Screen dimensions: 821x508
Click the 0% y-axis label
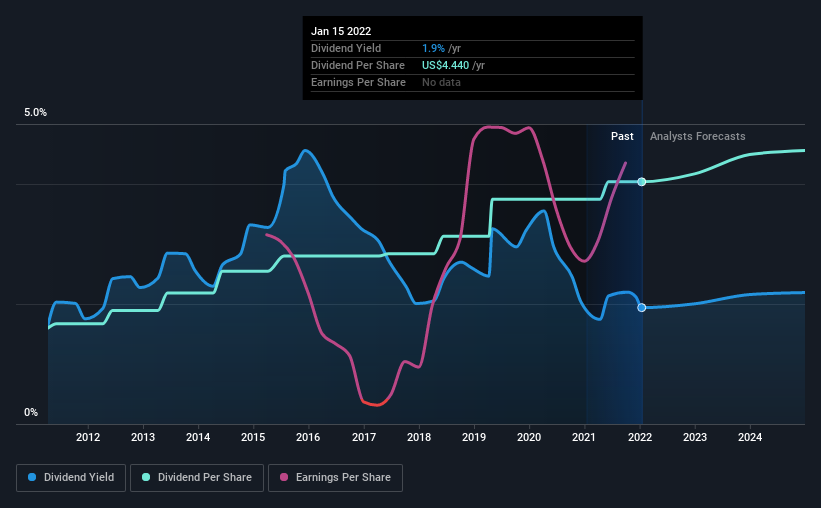coord(31,413)
